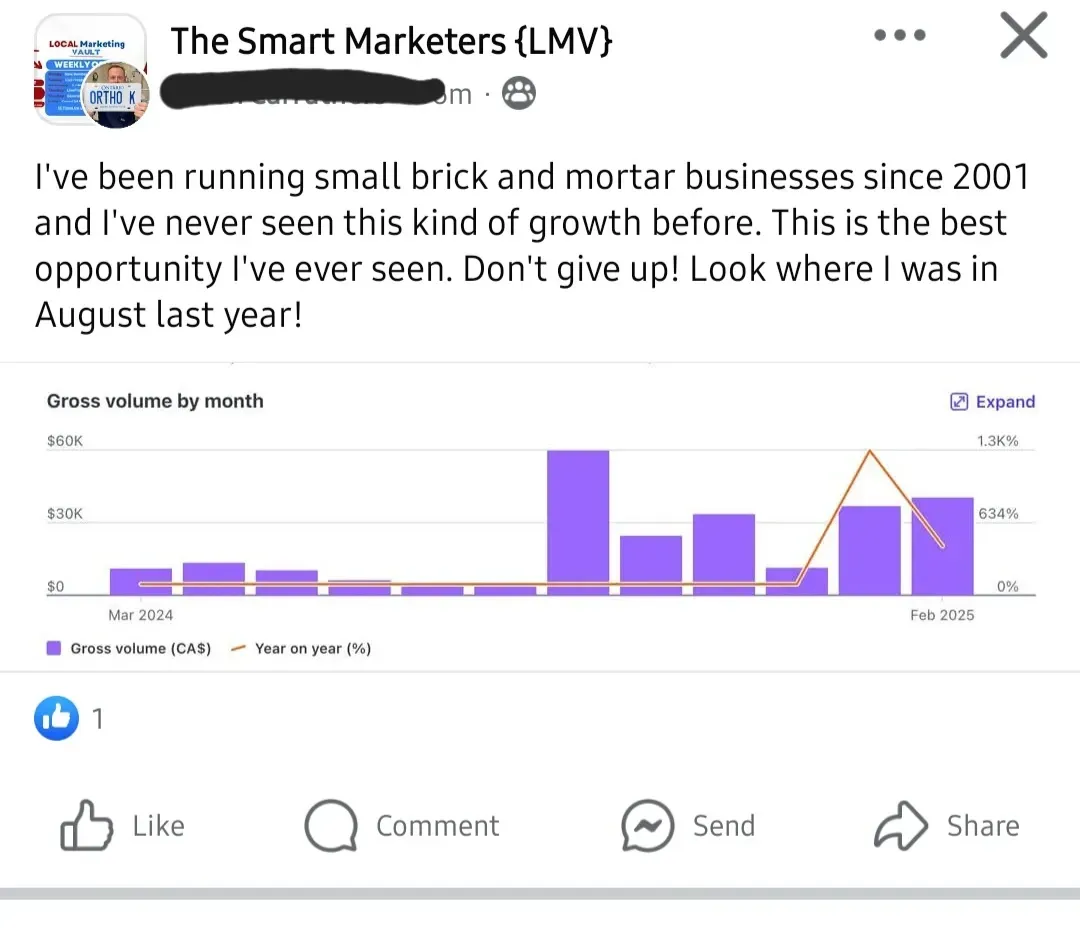The image size is (1080, 930).
Task: Tap the Like button label
Action: coord(158,826)
